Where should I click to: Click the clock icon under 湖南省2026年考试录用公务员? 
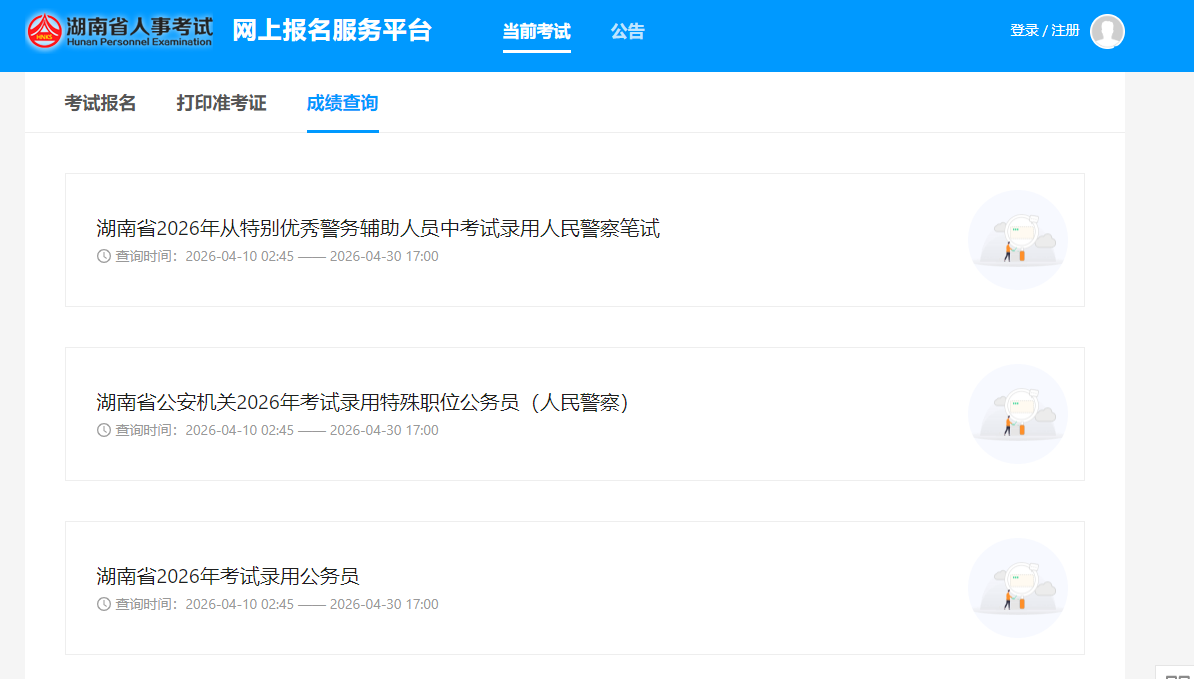point(104,604)
